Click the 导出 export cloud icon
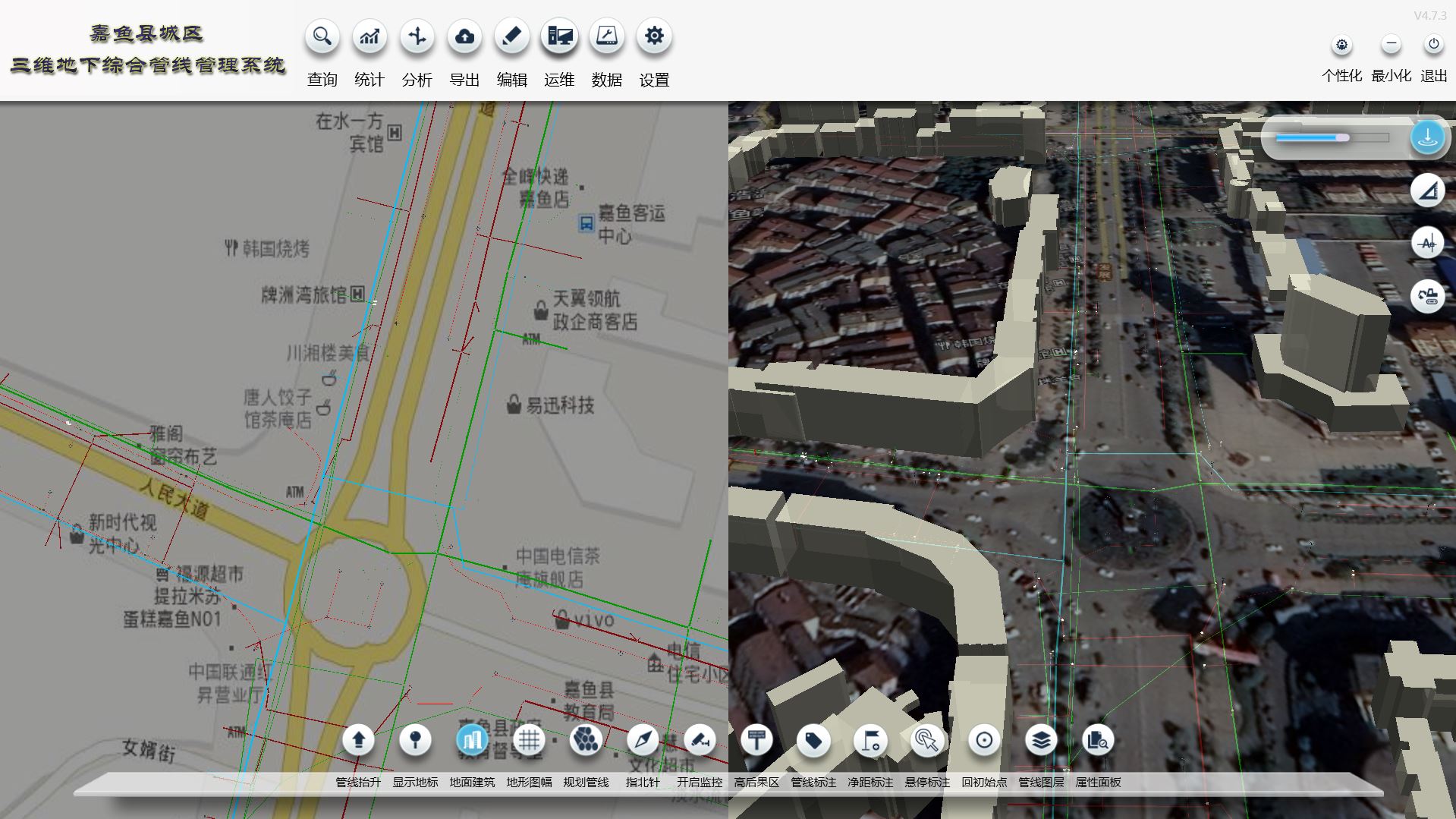Image resolution: width=1456 pixels, height=819 pixels. click(464, 36)
